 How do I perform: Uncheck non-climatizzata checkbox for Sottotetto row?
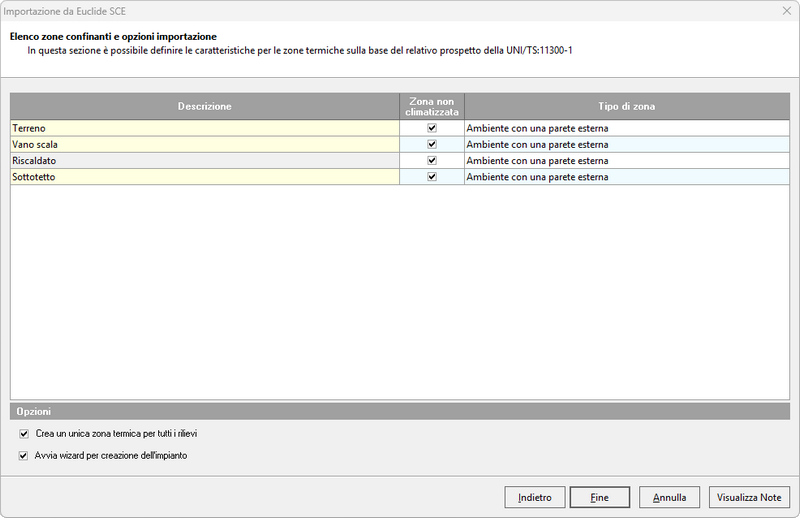tap(431, 176)
